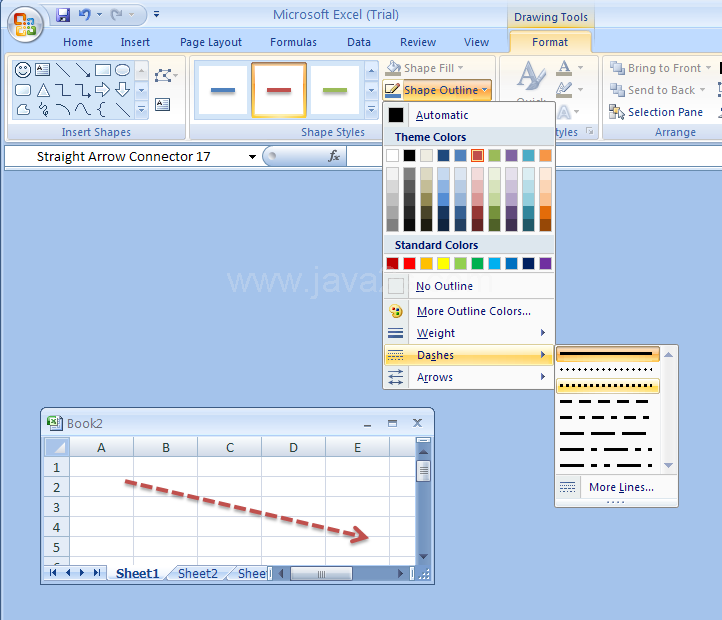Open the Page Layout tab
The height and width of the screenshot is (620, 722).
[x=211, y=42]
